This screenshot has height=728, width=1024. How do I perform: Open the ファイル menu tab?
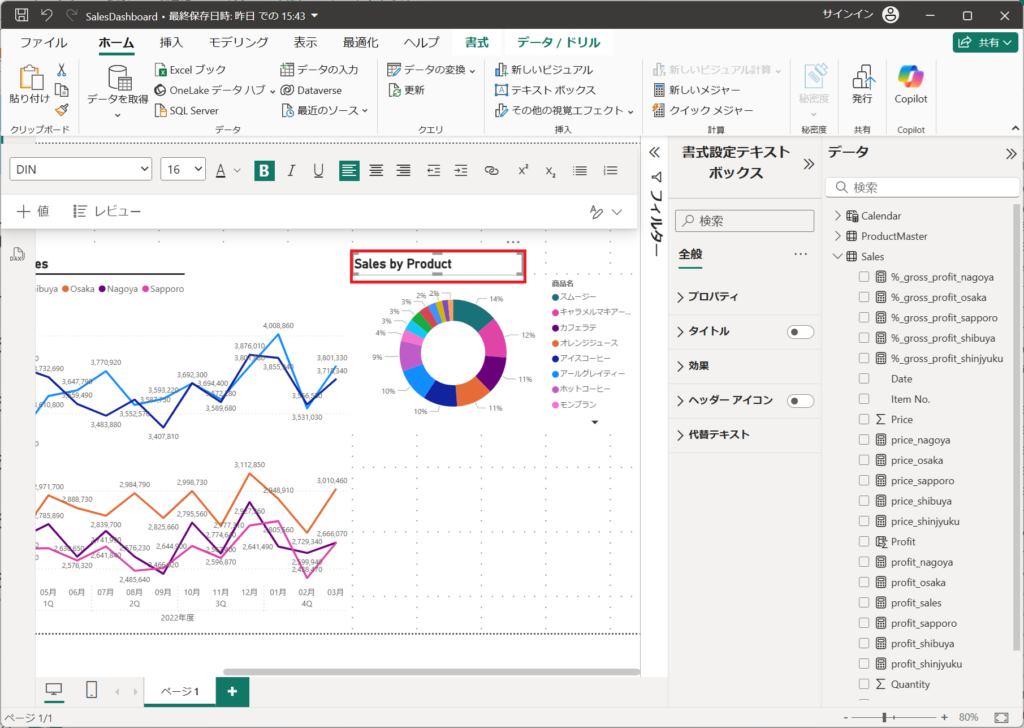point(43,42)
